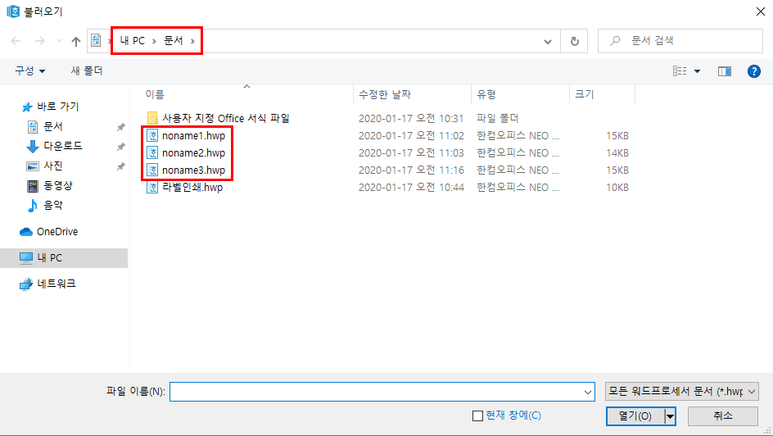Select file noname1.hwp
This screenshot has width=773, height=436.
click(194, 136)
